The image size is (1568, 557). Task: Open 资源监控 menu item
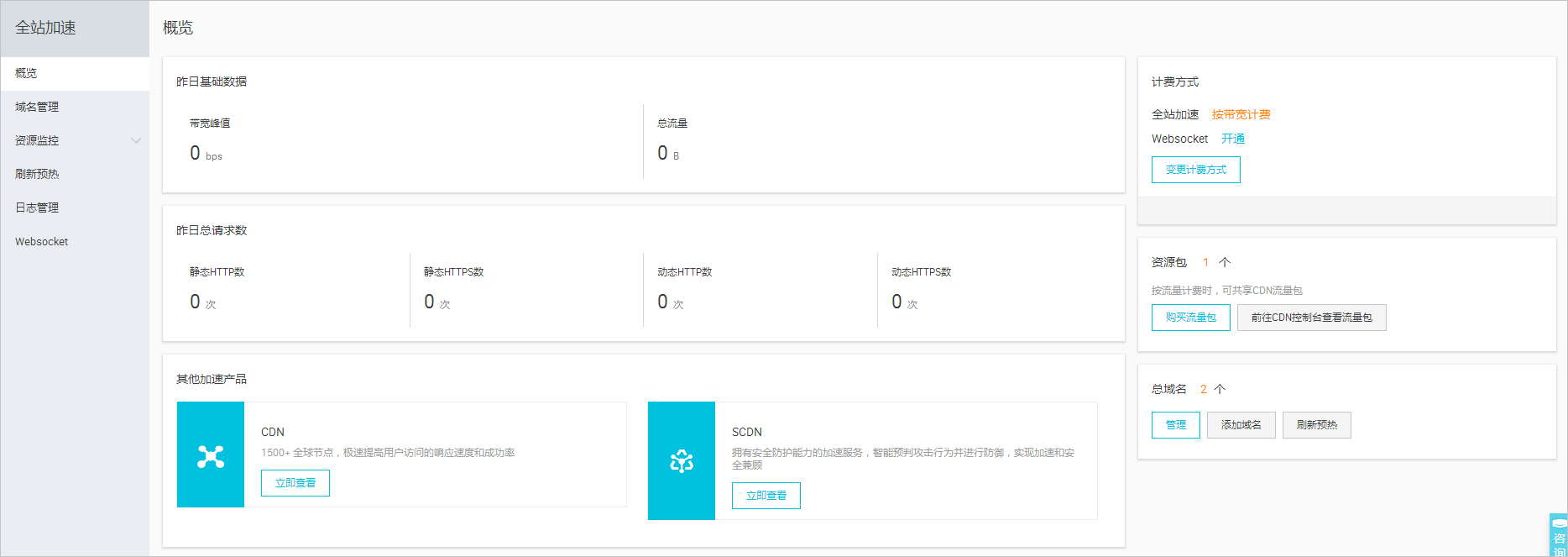coord(75,140)
